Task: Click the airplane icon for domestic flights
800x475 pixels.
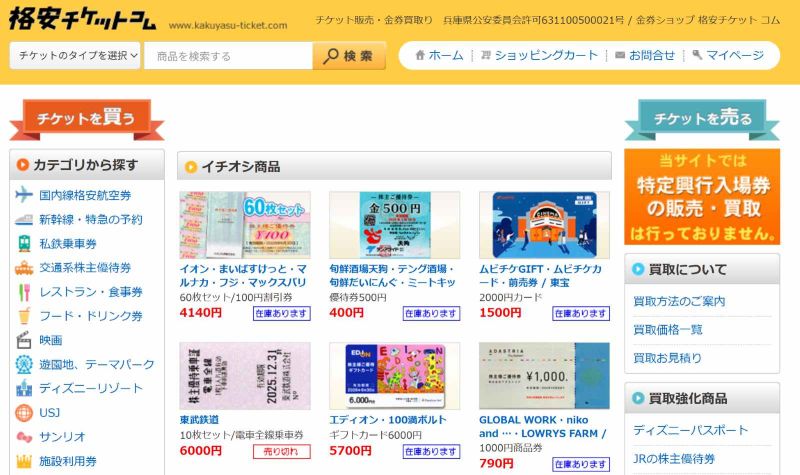Action: point(23,195)
